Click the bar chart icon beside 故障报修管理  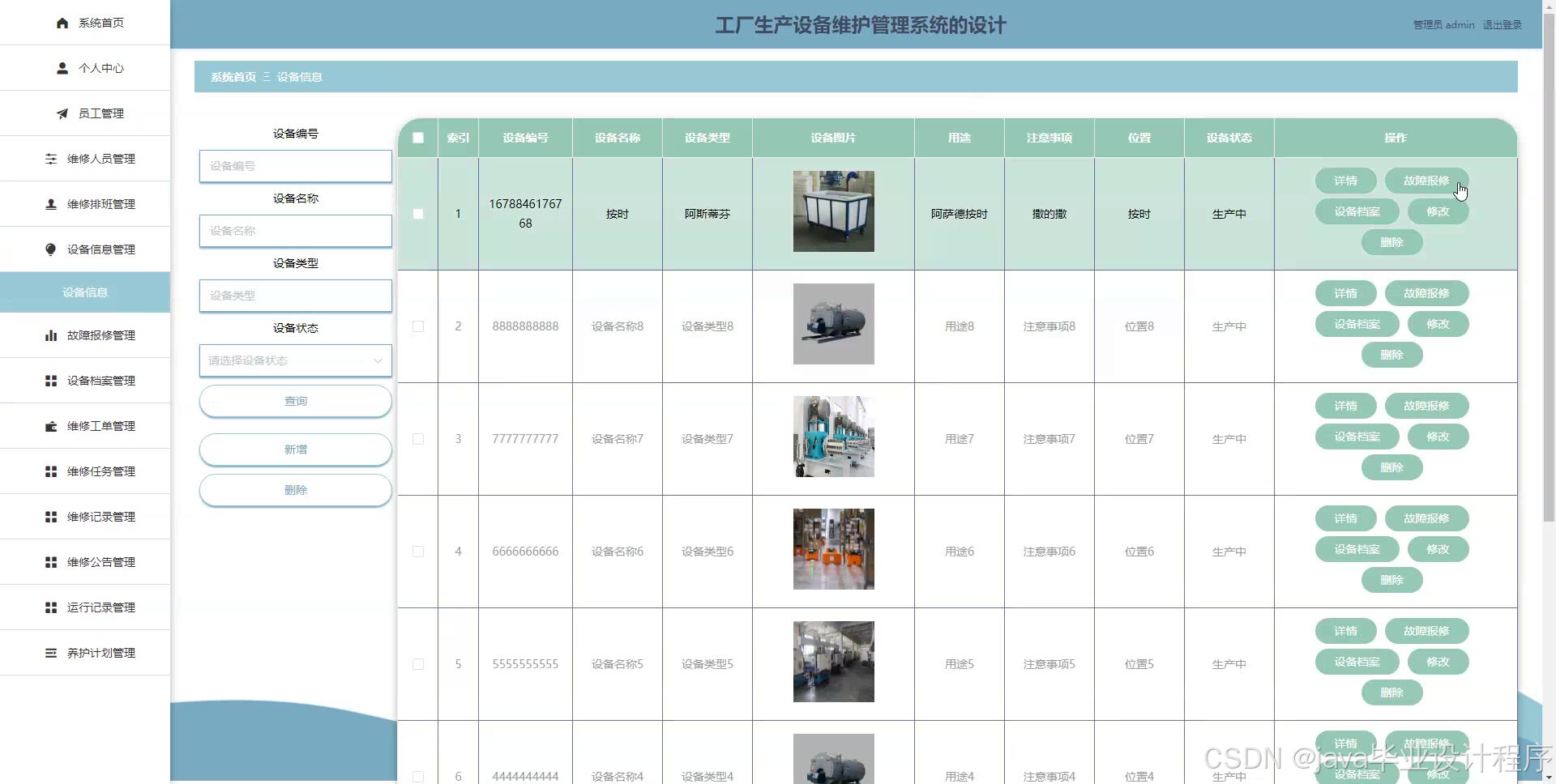coord(51,335)
